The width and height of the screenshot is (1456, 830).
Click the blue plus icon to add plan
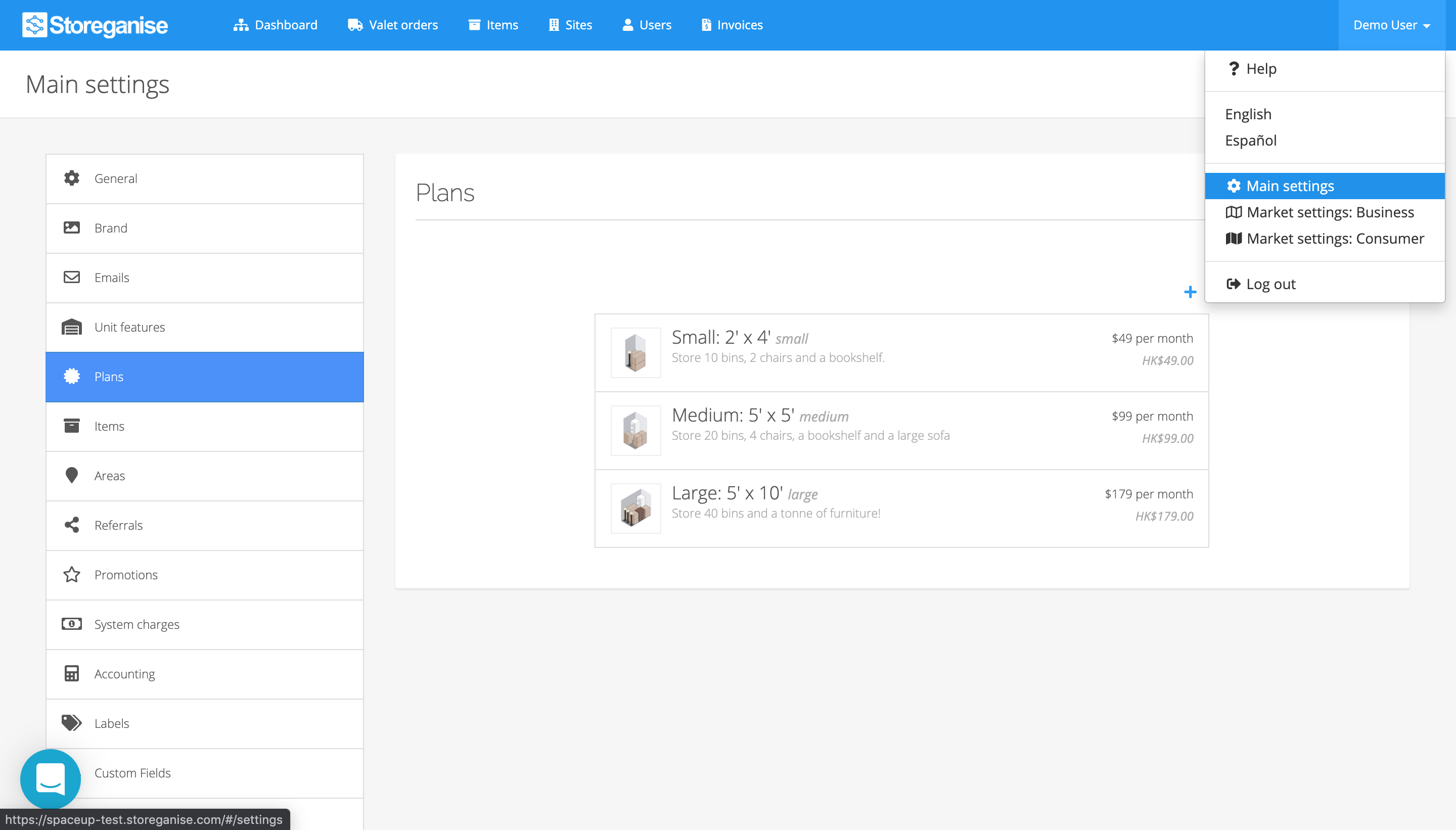[x=1190, y=293]
